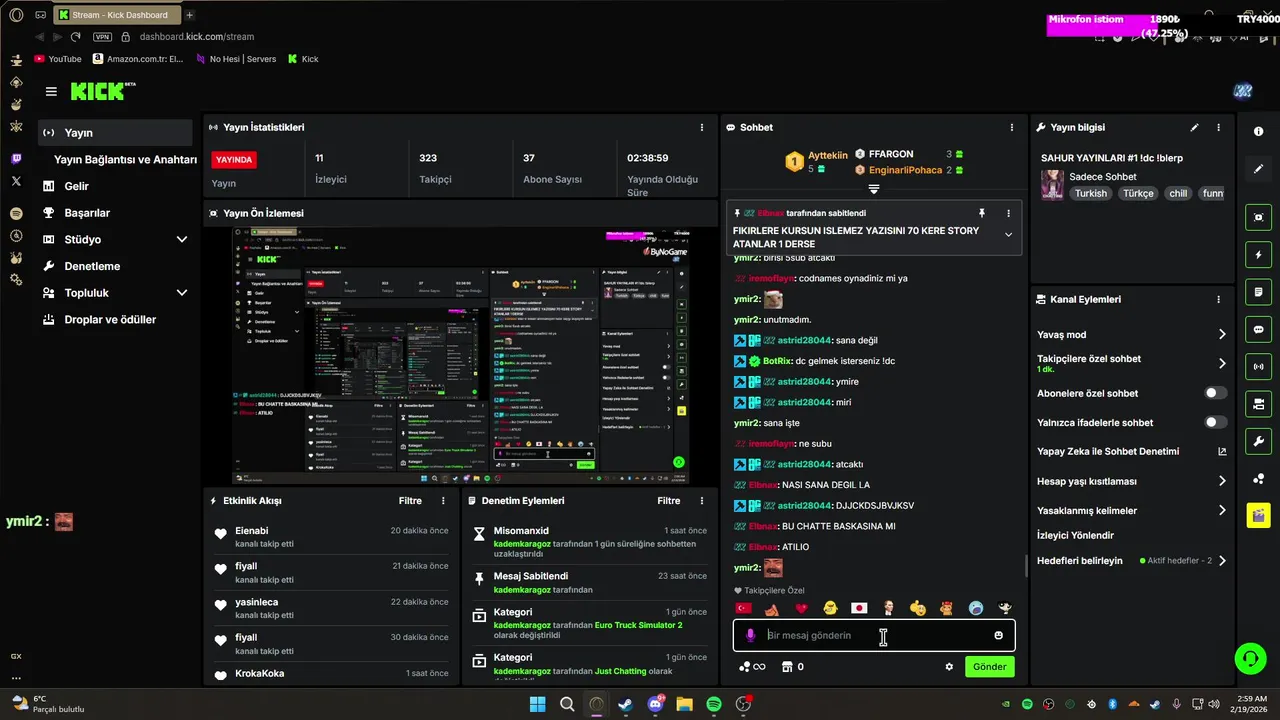Open Denetleme page
The height and width of the screenshot is (720, 1280).
[x=92, y=266]
